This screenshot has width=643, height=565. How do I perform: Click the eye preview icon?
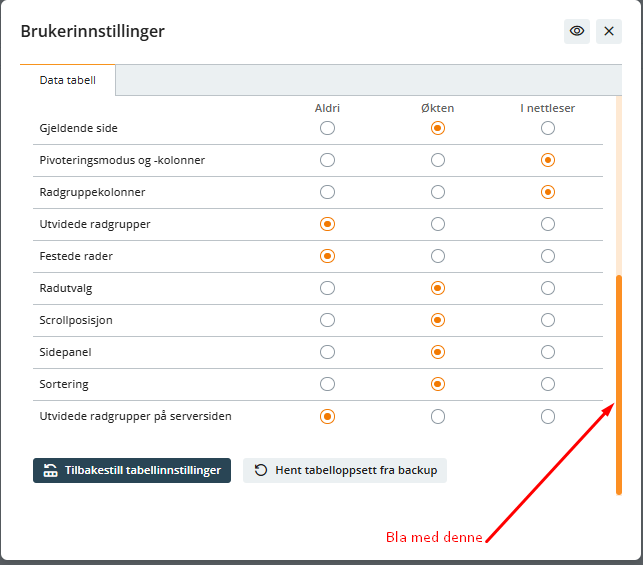(577, 31)
